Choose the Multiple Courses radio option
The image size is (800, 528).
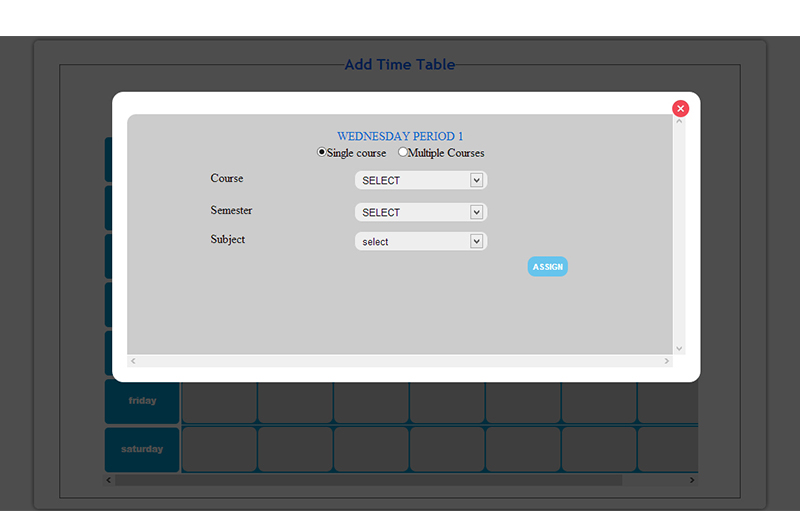pyautogui.click(x=403, y=153)
